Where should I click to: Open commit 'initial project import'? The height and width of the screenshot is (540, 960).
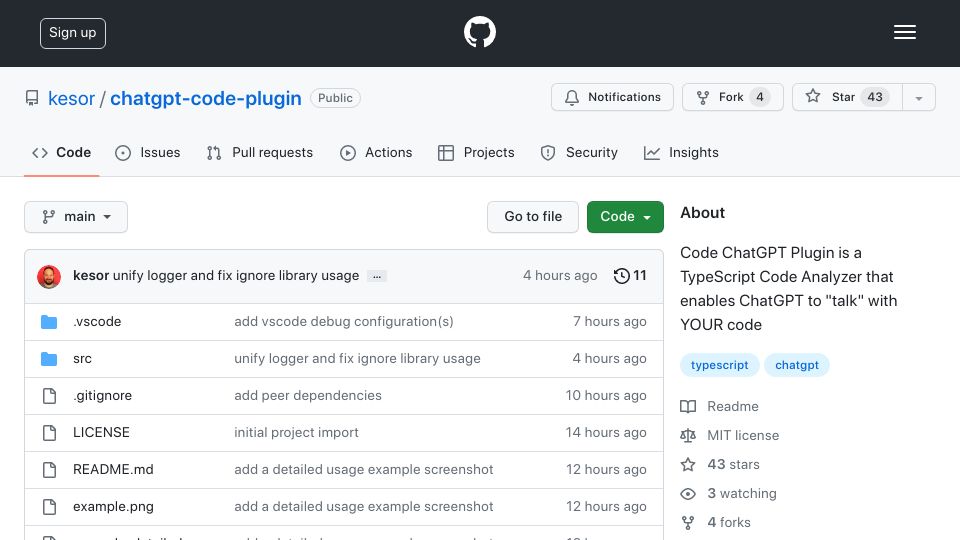296,432
